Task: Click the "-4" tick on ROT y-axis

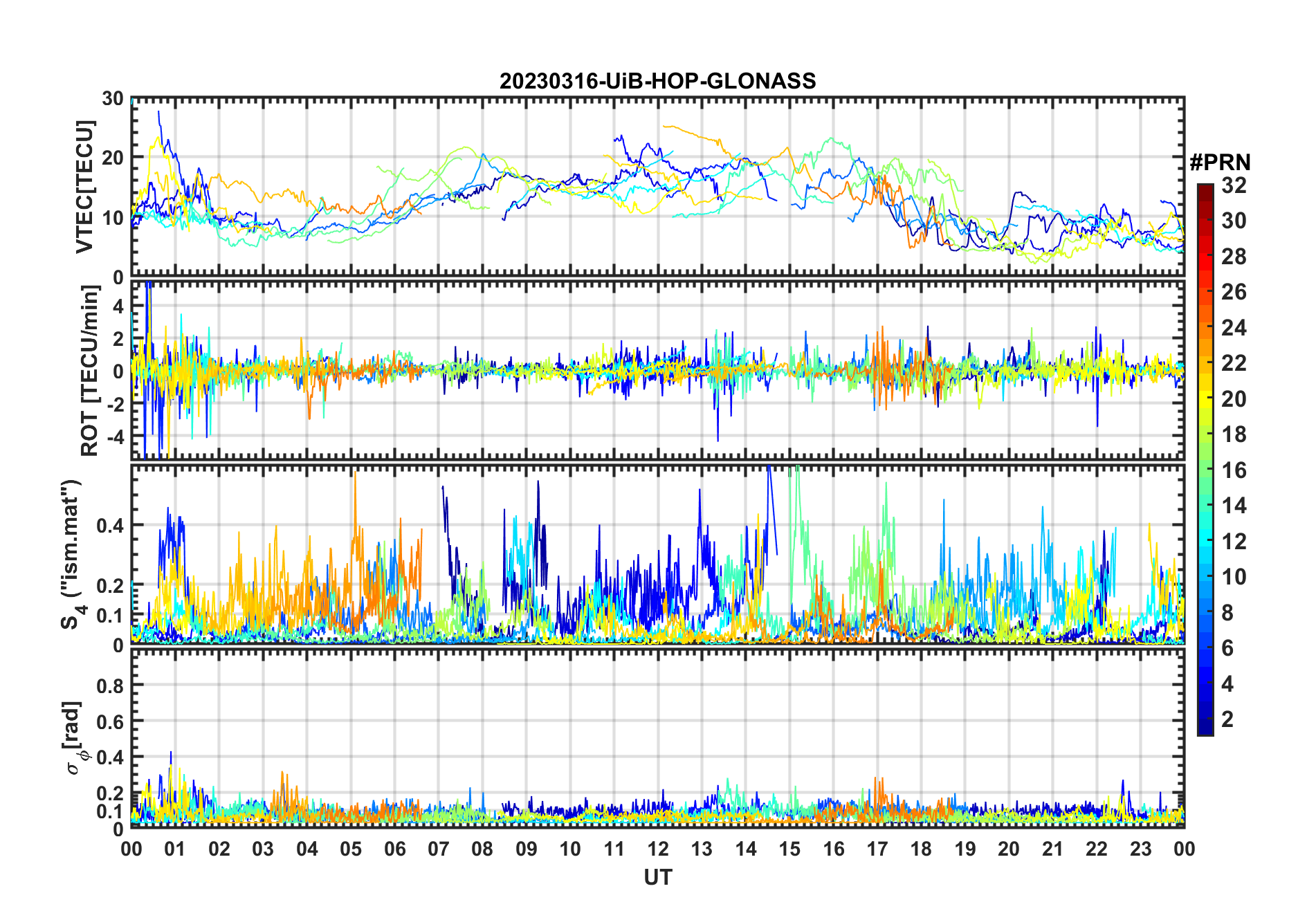Action: point(116,436)
